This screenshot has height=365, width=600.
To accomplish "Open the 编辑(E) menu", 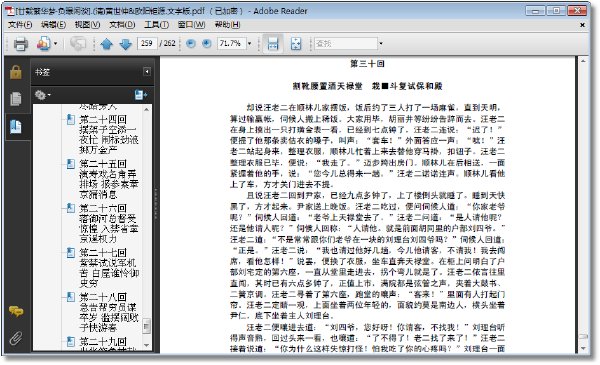I will (53, 25).
